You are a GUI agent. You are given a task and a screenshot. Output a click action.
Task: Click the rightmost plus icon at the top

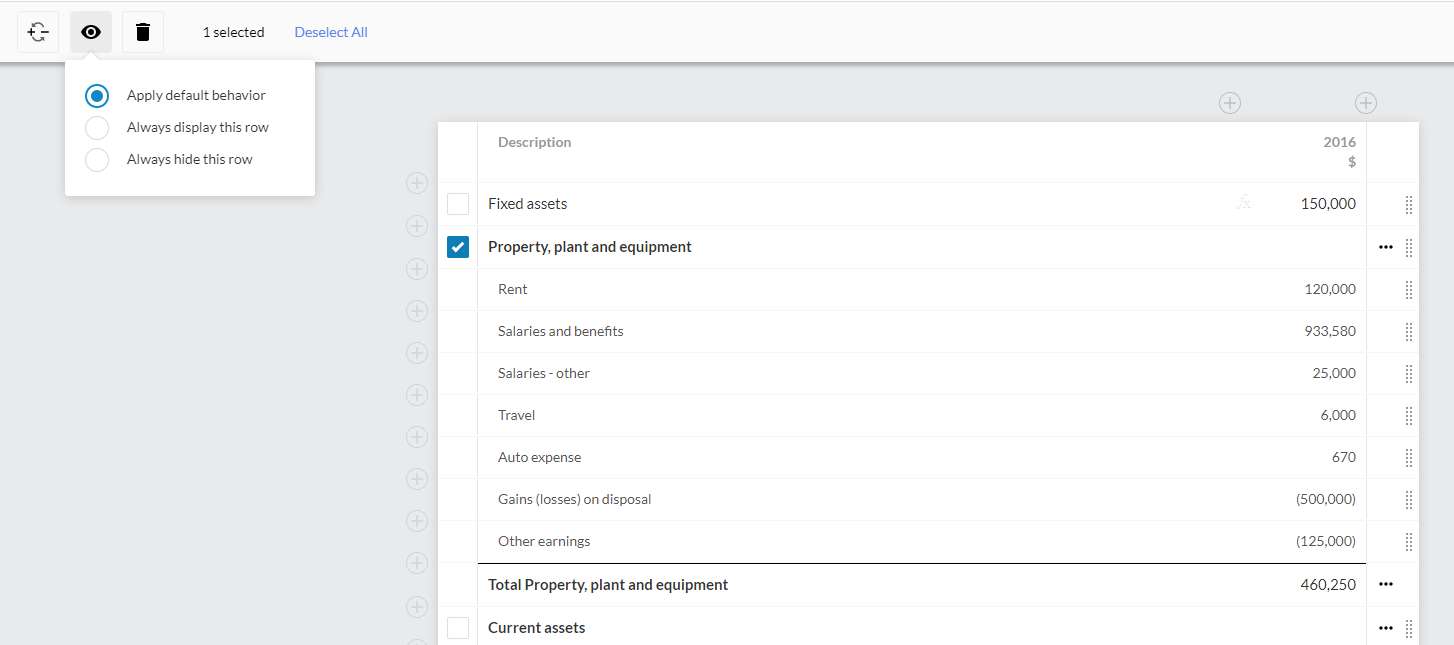(x=1366, y=102)
